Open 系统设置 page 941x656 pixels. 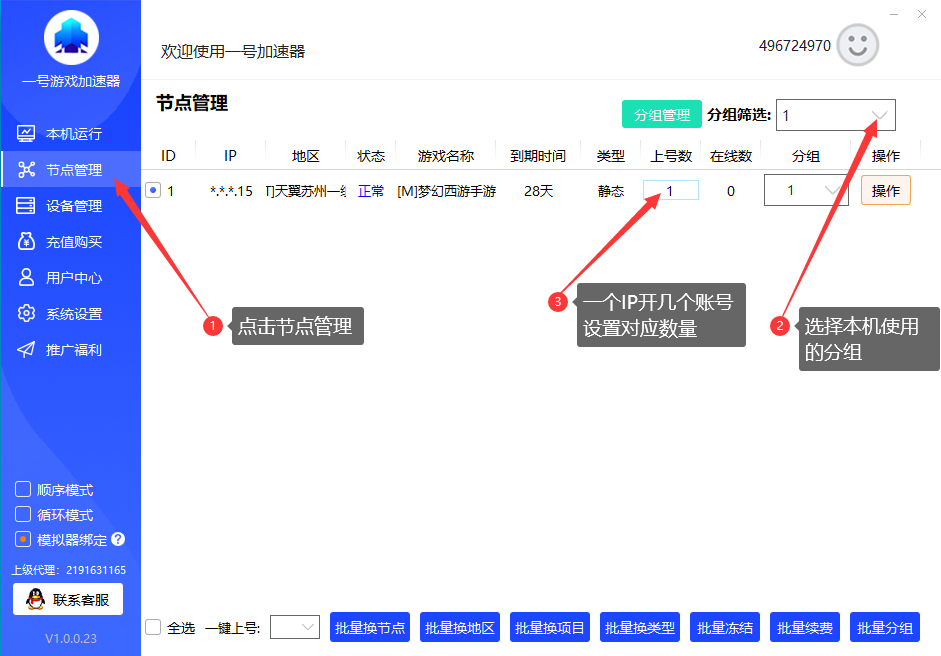coord(71,314)
